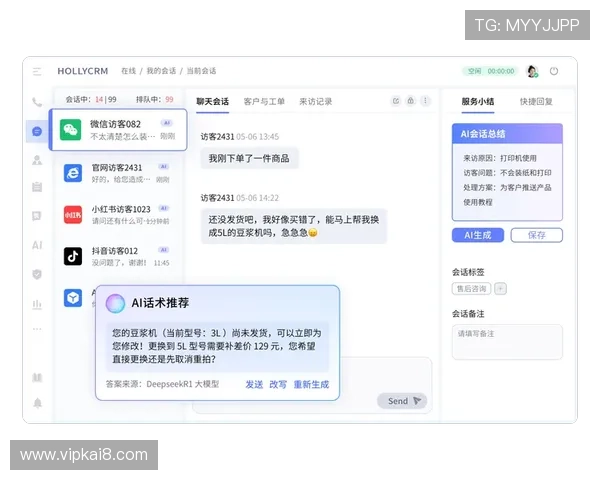Click the 保存 button
Image resolution: width=600 pixels, height=480 pixels.
(536, 235)
